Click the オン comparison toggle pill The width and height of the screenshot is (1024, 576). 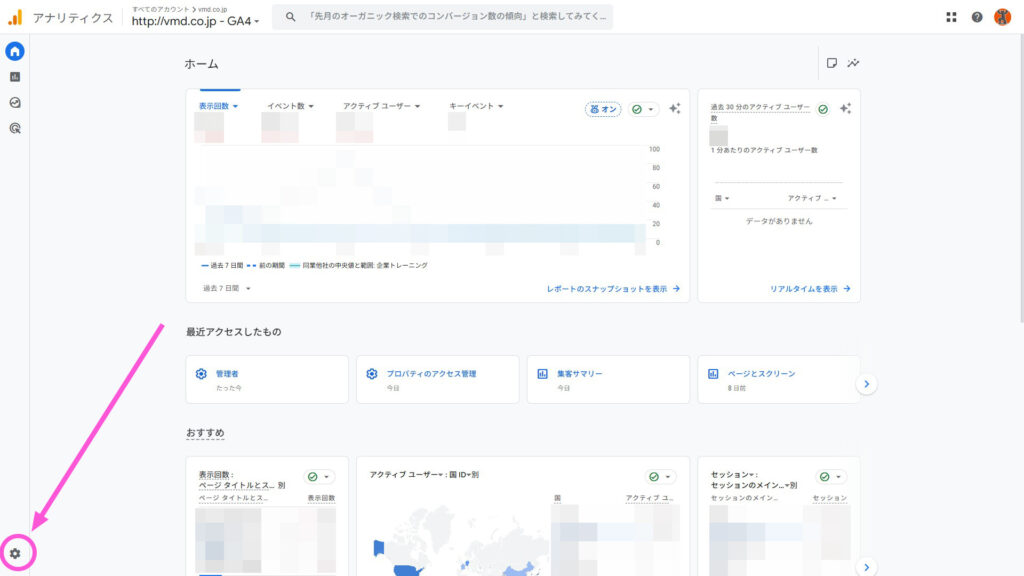click(x=601, y=109)
